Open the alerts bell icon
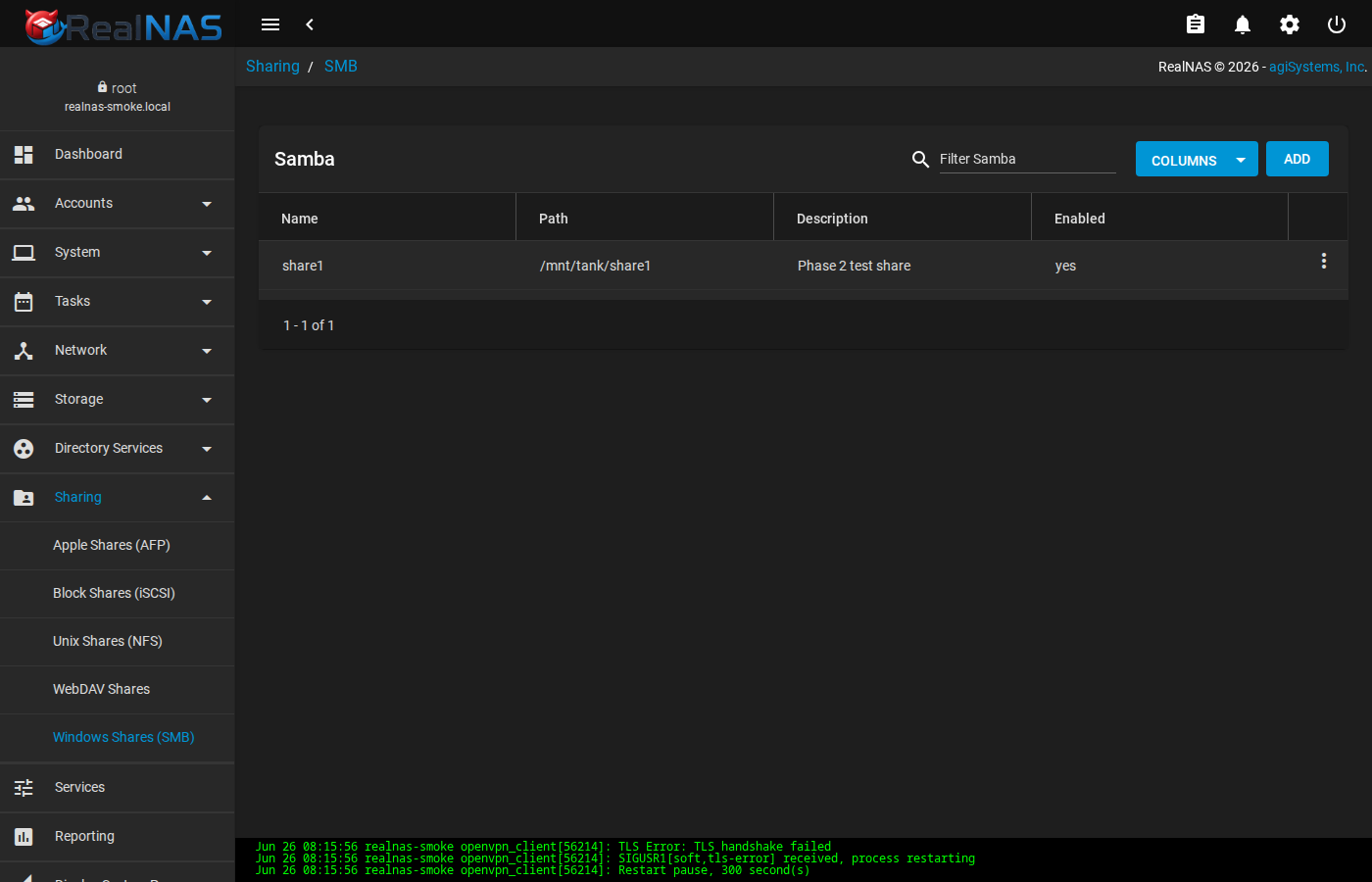Viewport: 1372px width, 882px height. coord(1243,24)
